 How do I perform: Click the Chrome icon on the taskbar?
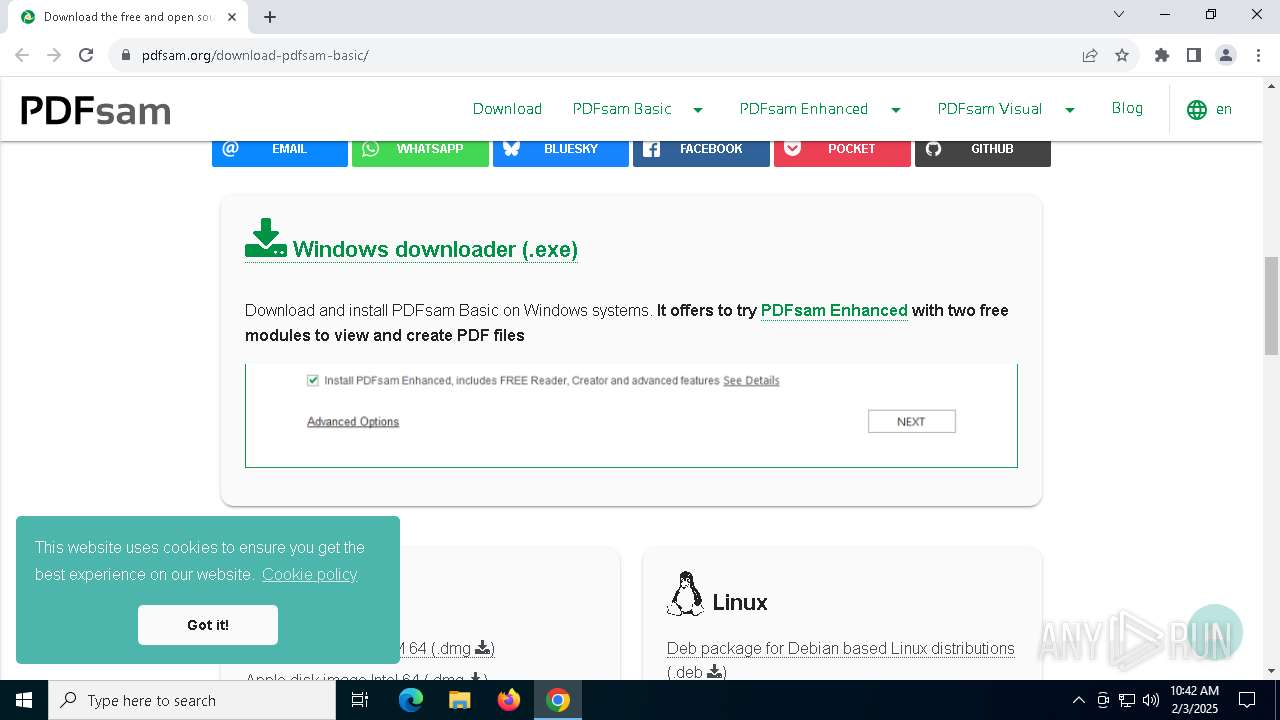pos(558,700)
